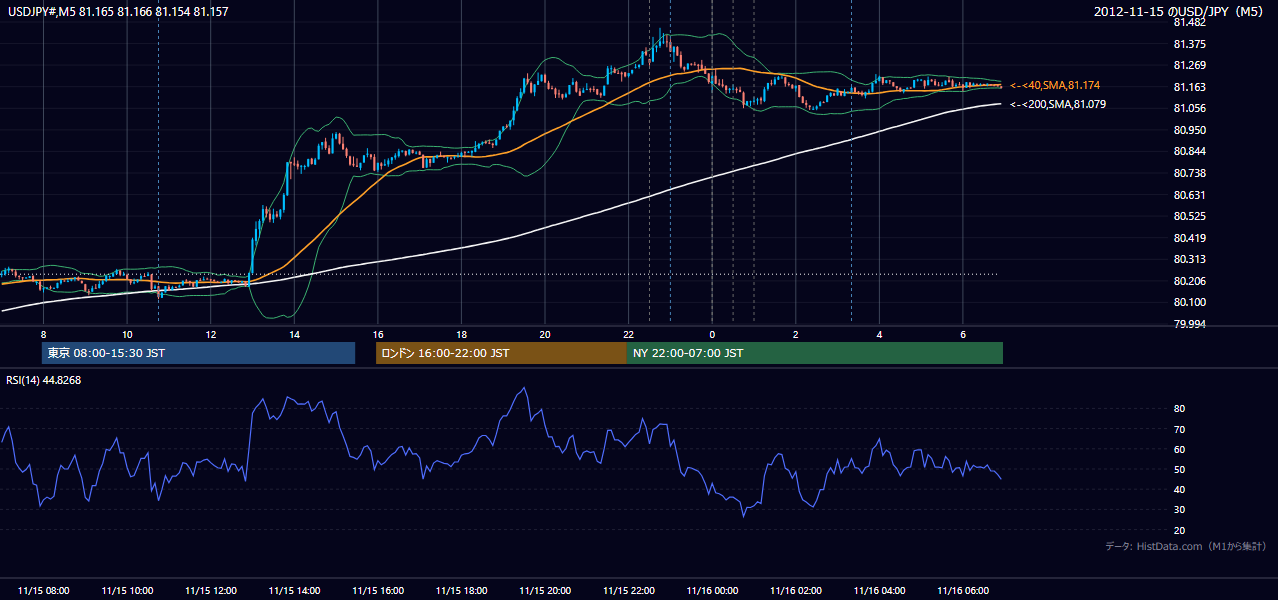Viewport: 1278px width, 600px height.
Task: Select the 200 SMA 81.079 label
Action: [x=1058, y=104]
